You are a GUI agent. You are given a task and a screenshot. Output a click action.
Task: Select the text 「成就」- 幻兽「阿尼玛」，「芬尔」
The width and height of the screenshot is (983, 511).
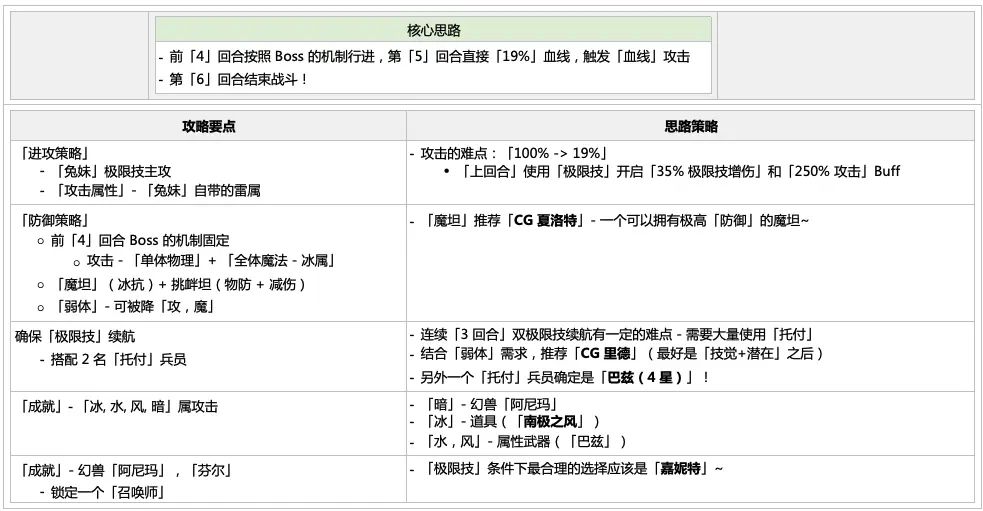pyautogui.click(x=125, y=470)
